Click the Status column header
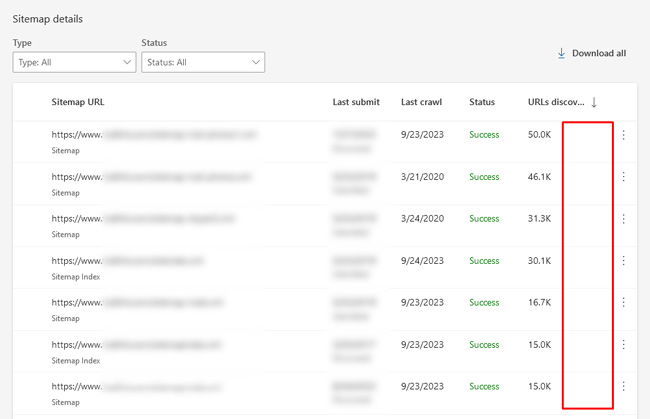Image resolution: width=650 pixels, height=419 pixels. point(482,102)
